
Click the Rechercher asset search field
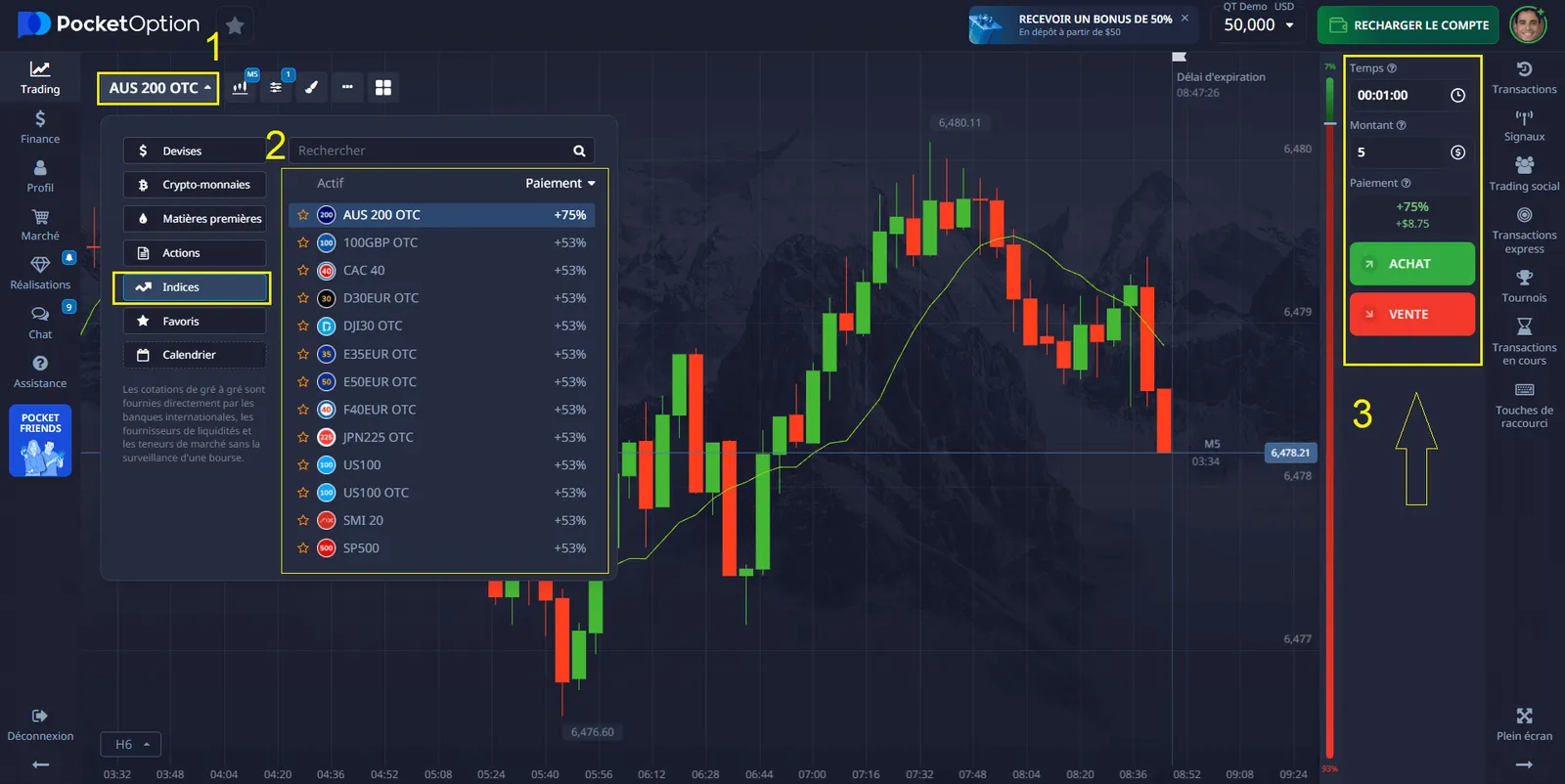(430, 151)
